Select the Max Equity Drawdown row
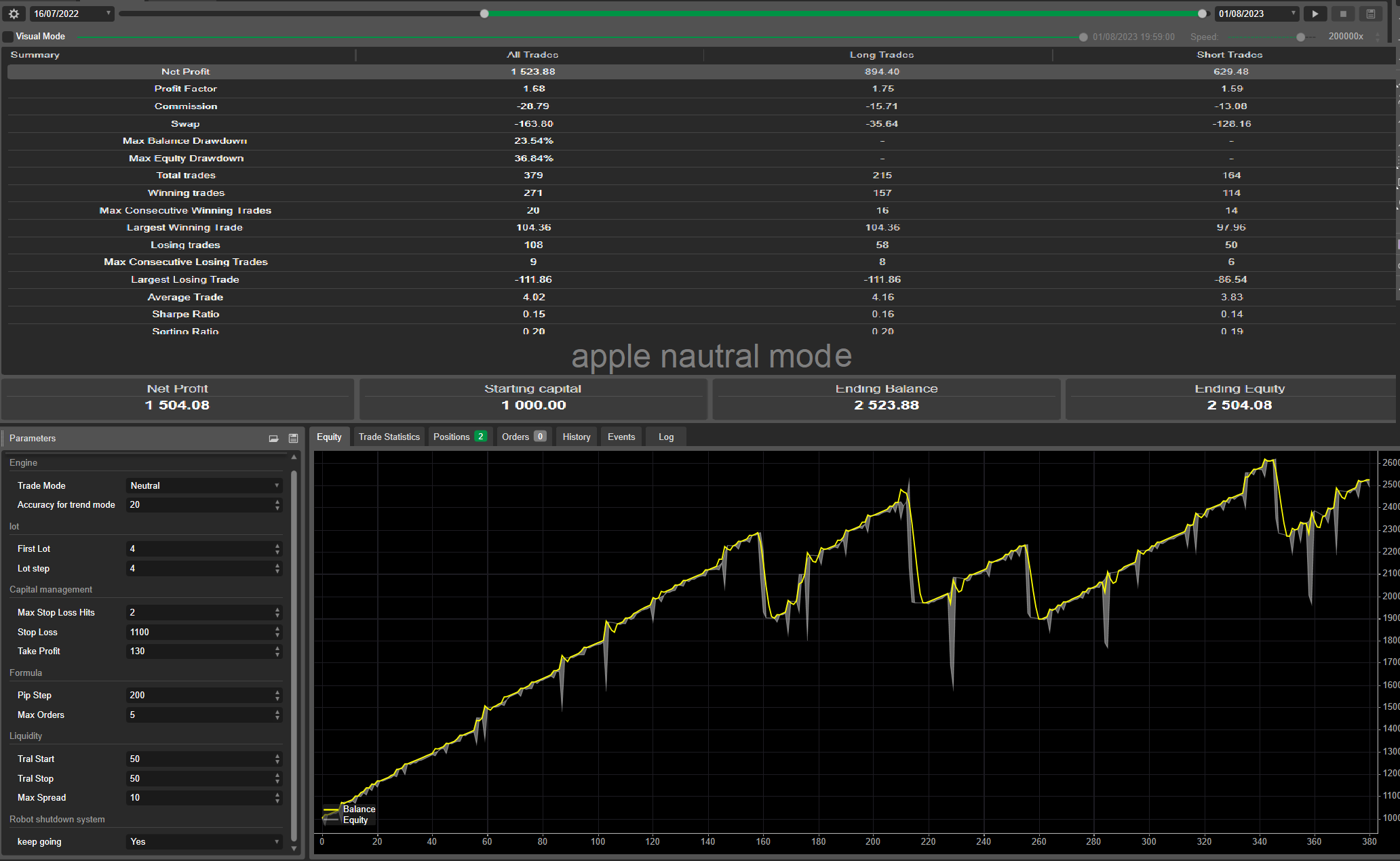The height and width of the screenshot is (861, 1400). coord(701,159)
